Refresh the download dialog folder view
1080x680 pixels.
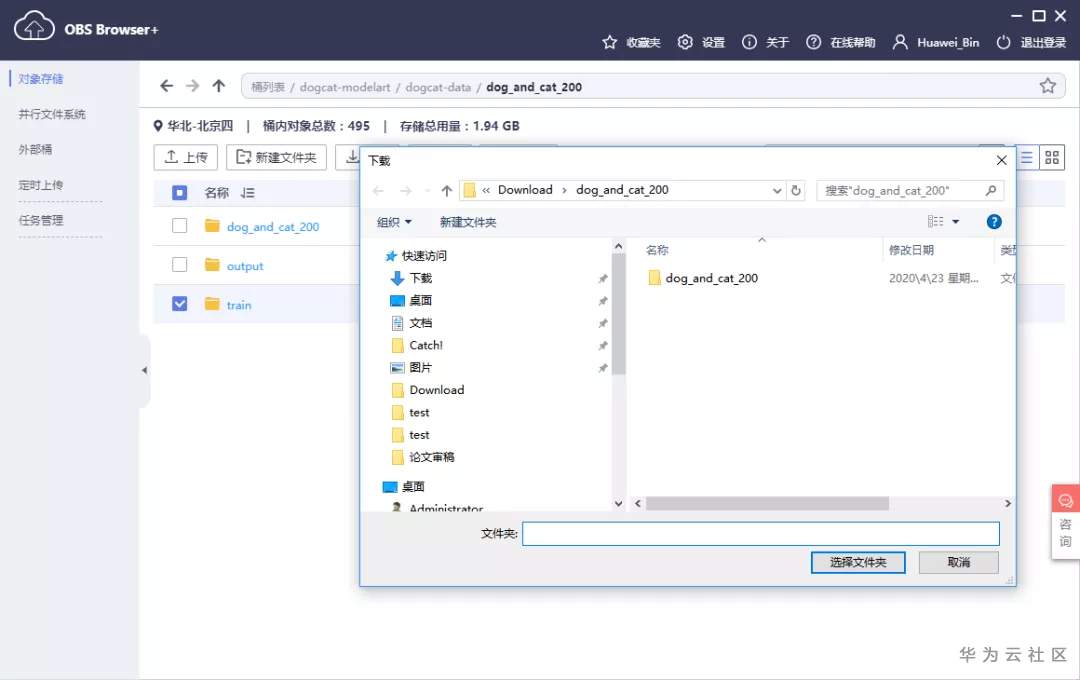pyautogui.click(x=796, y=190)
